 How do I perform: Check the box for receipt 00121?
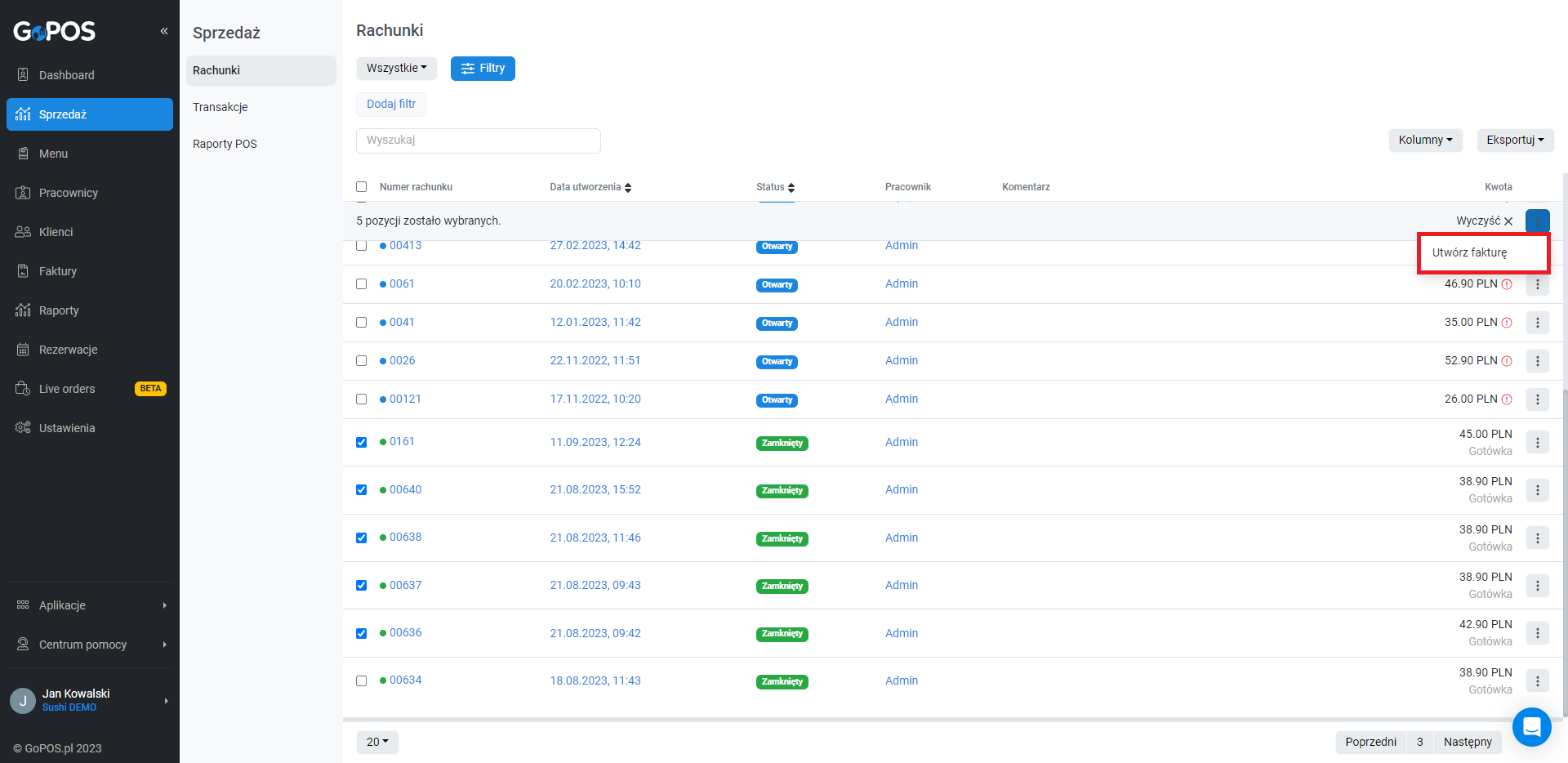click(x=362, y=399)
